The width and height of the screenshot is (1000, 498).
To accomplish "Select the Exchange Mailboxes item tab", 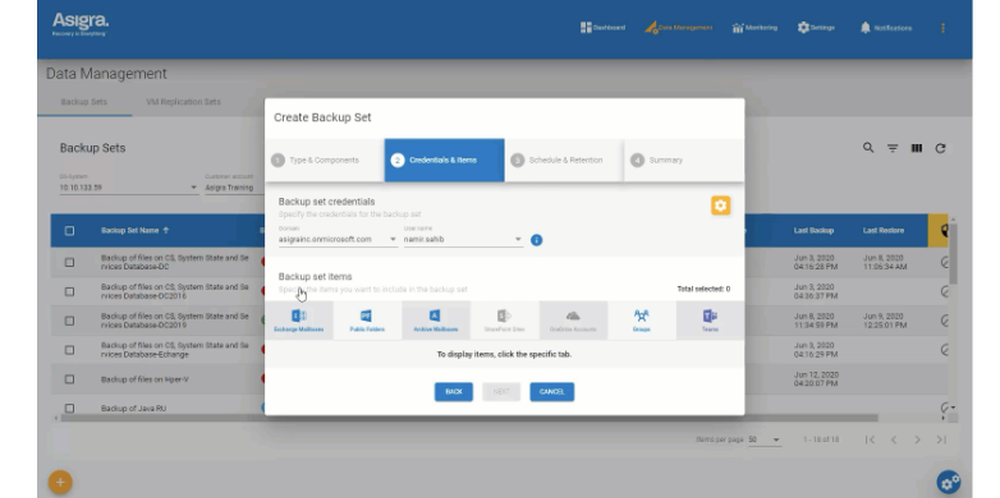I will pyautogui.click(x=298, y=320).
